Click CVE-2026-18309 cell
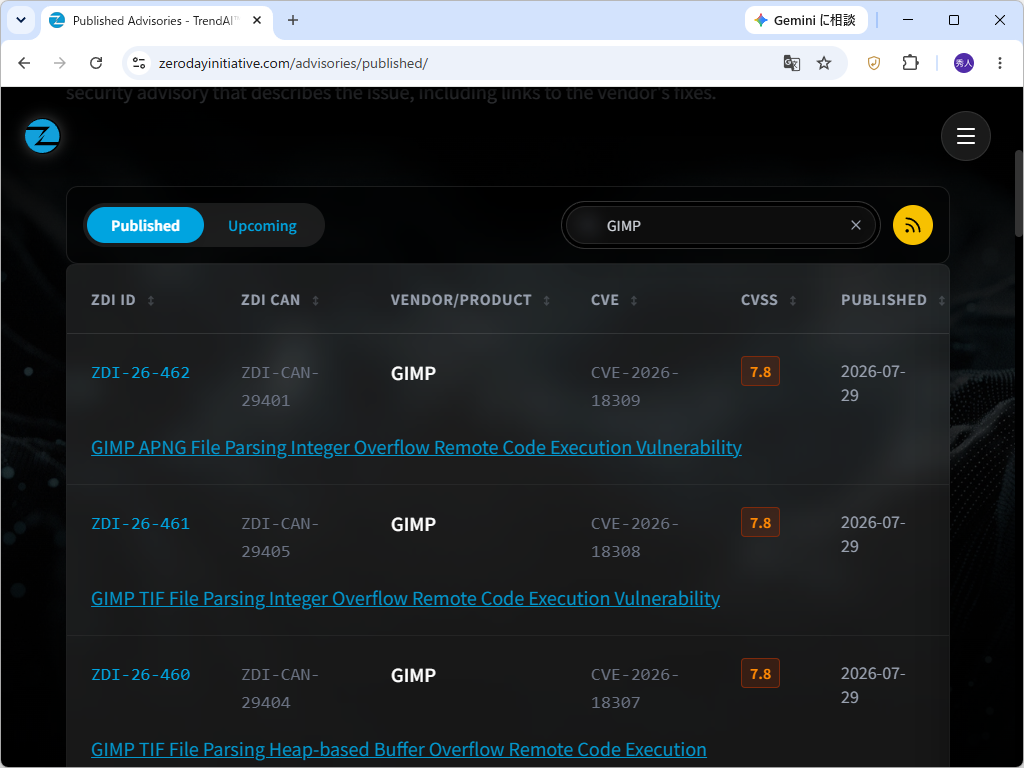 click(635, 386)
